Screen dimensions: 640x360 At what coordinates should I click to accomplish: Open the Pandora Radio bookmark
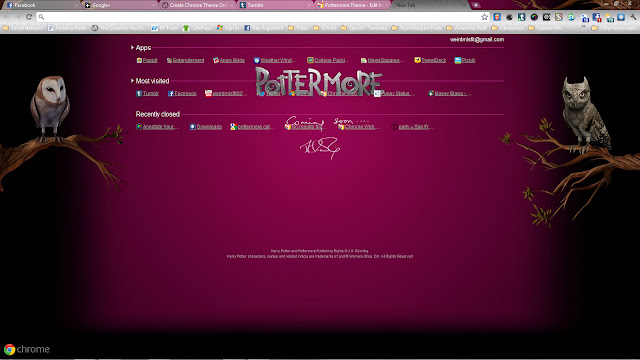[67, 28]
